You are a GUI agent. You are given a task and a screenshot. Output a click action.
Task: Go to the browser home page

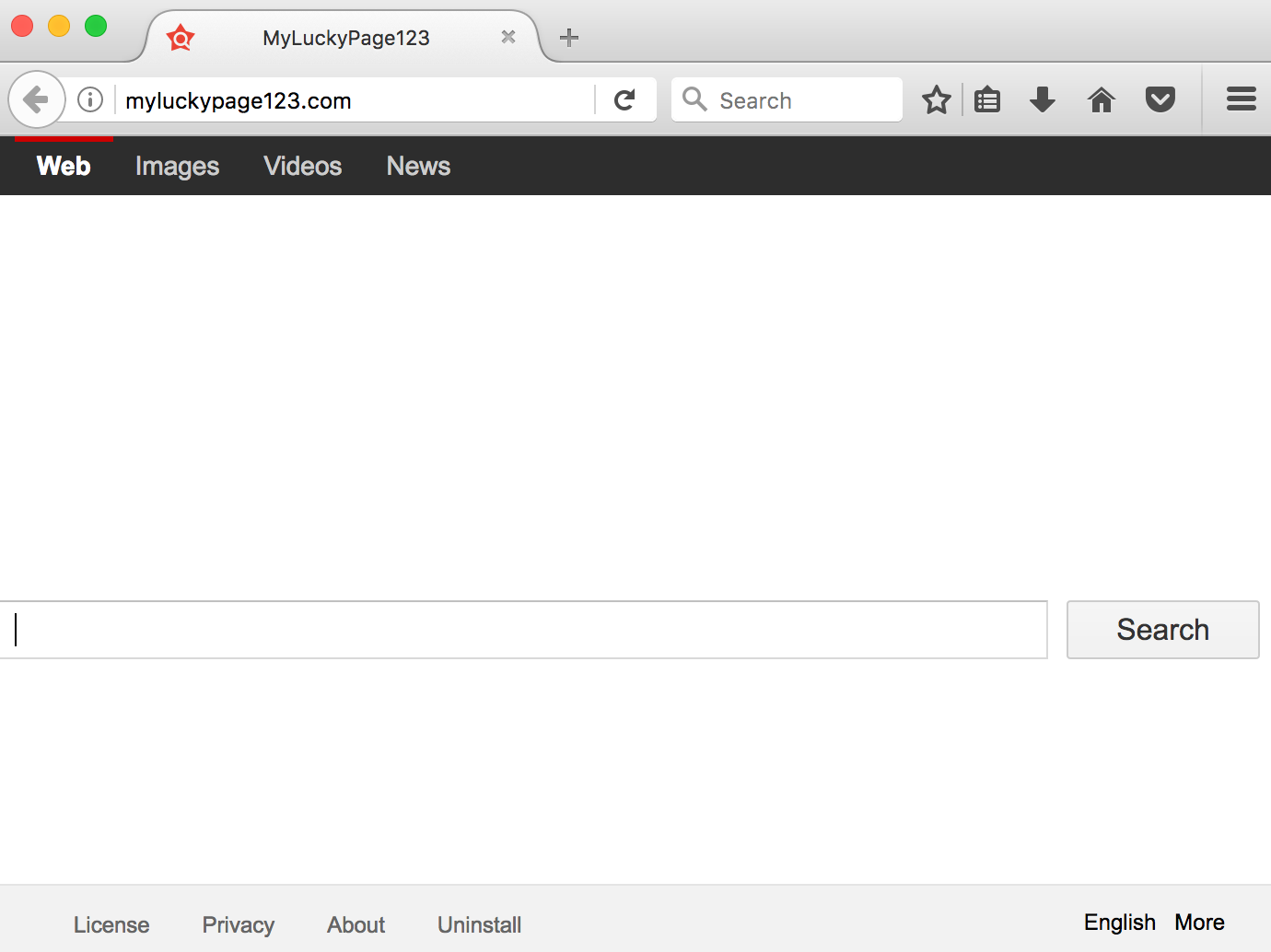pos(1101,99)
